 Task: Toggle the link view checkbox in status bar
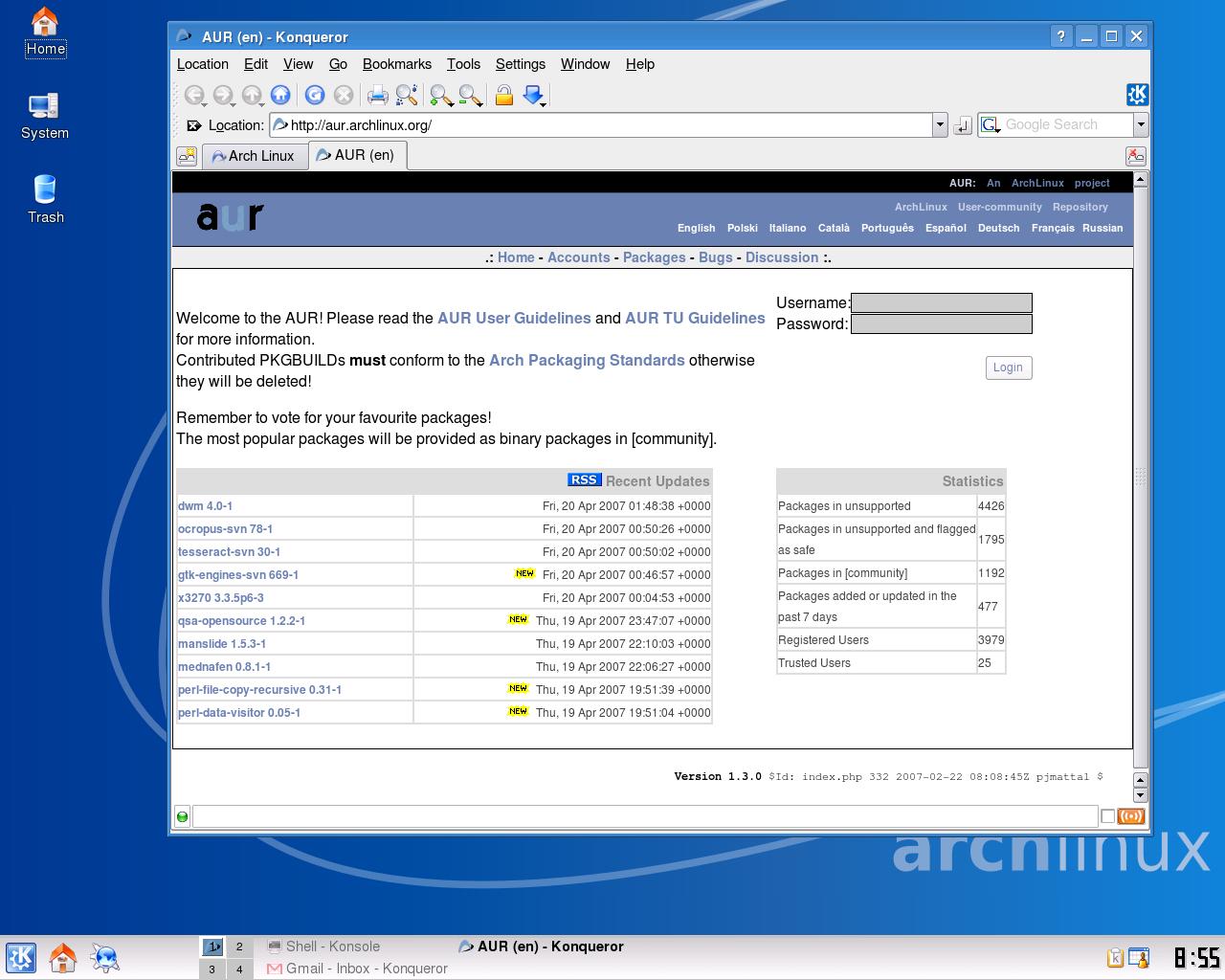[x=1107, y=816]
